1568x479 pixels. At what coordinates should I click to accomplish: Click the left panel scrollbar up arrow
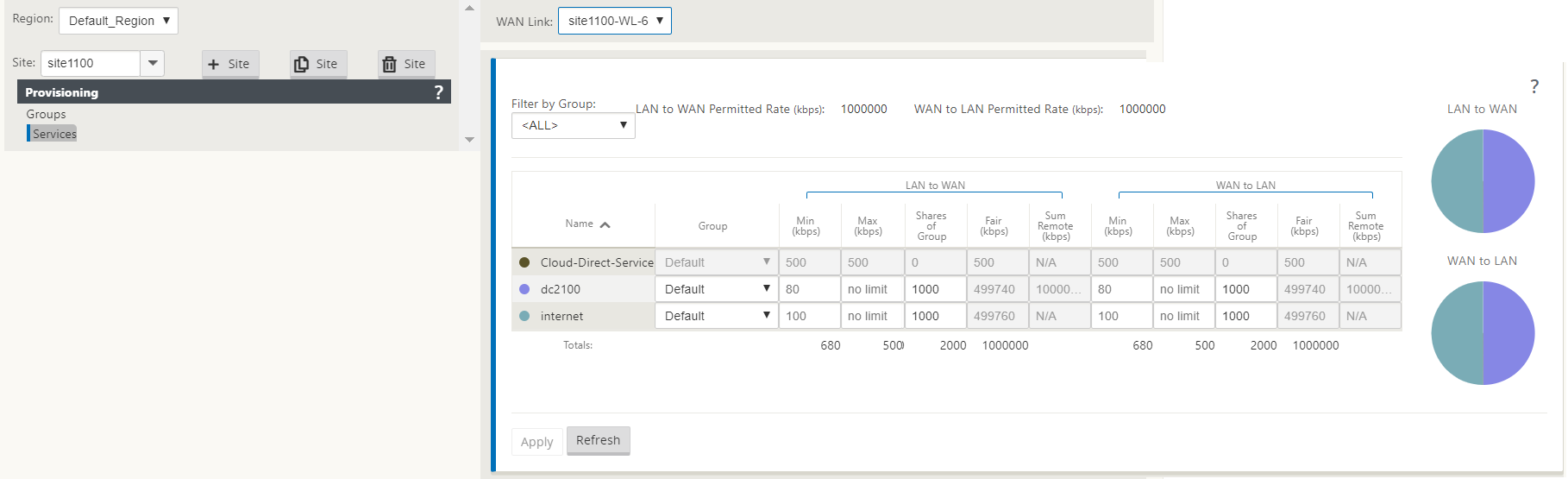(469, 8)
